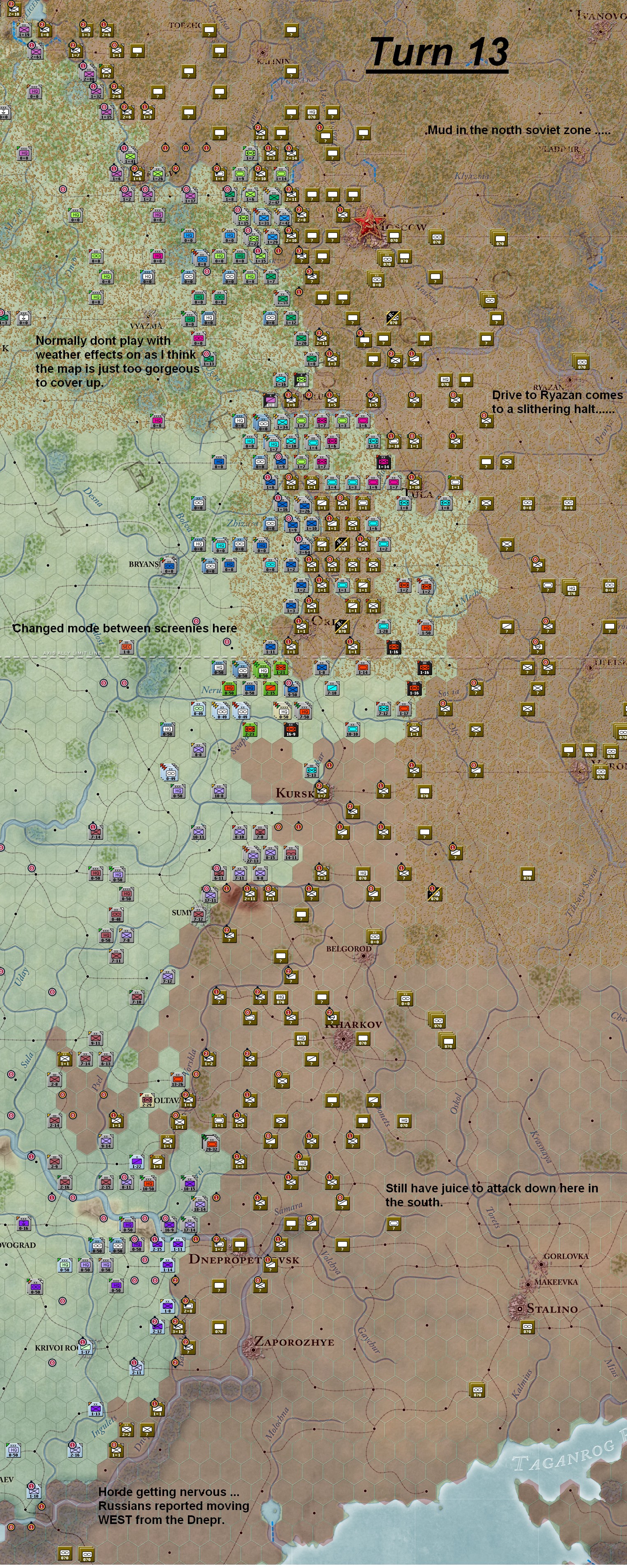Click the 1-13 unit counter
The image size is (627, 1568).
pos(95,1410)
